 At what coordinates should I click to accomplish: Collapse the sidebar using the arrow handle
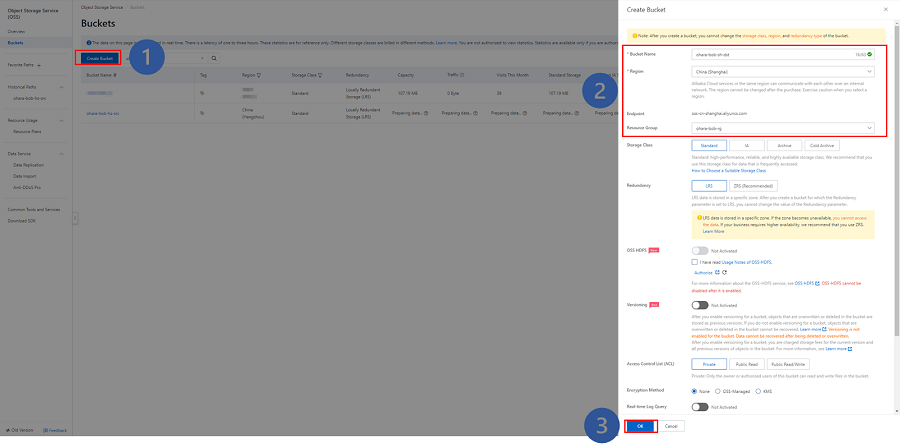tap(75, 219)
